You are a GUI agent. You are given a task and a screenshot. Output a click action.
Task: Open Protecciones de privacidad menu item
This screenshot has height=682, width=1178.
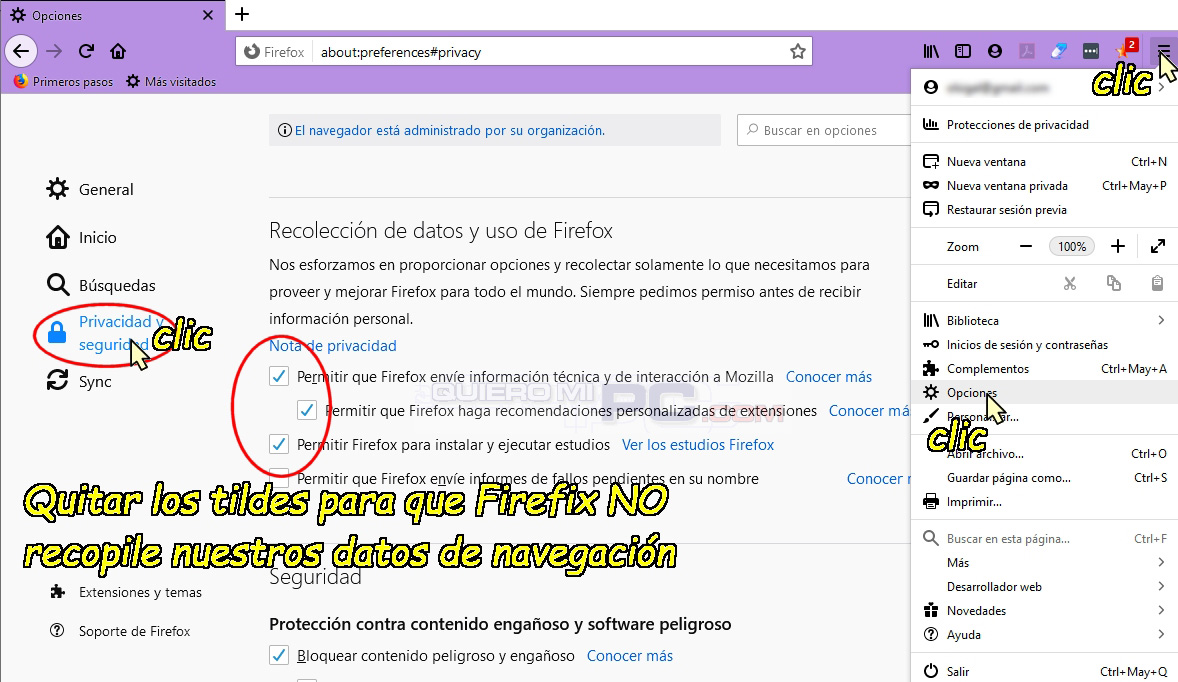pyautogui.click(x=1044, y=125)
